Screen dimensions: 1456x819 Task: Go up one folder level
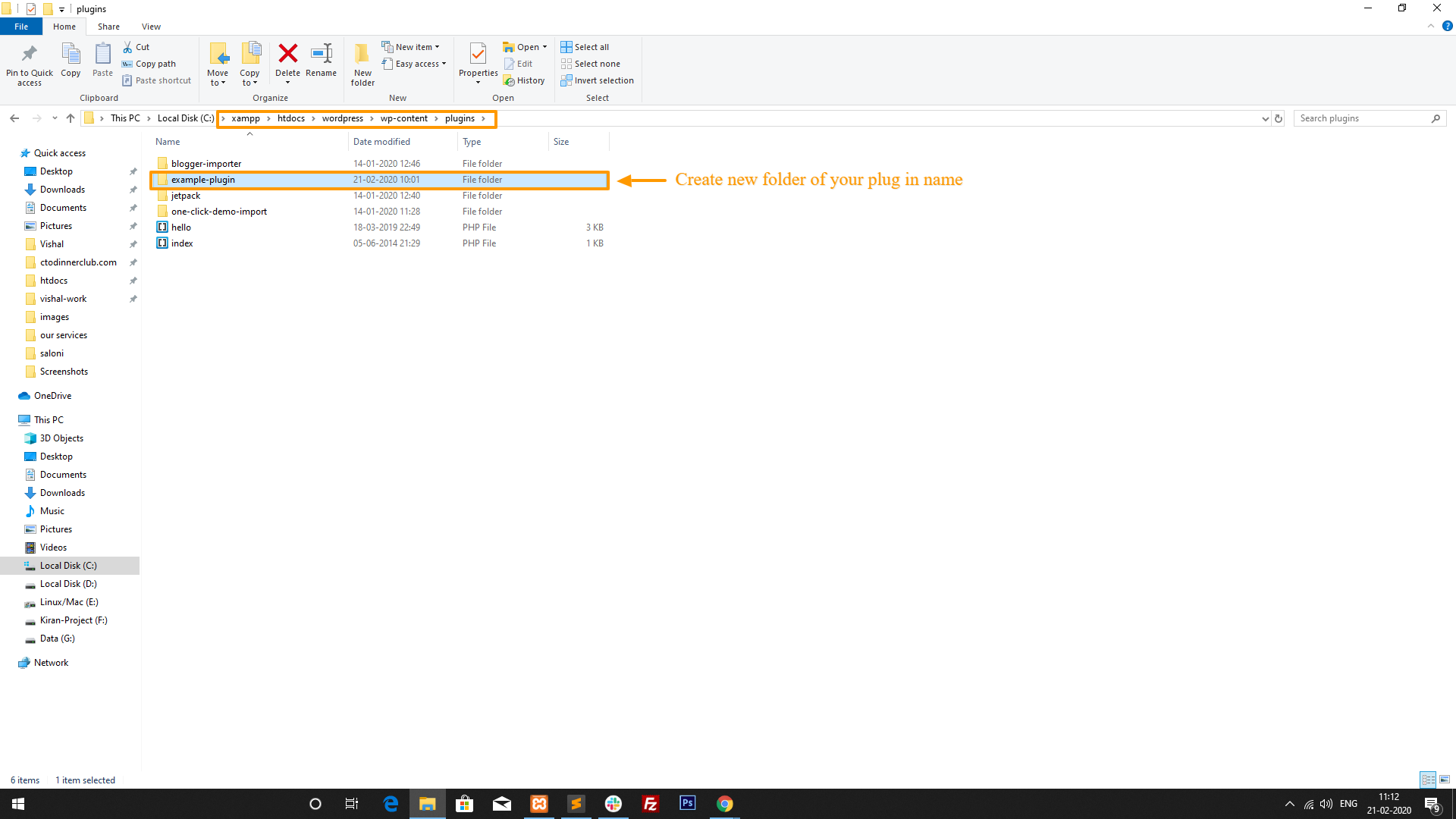pos(71,118)
